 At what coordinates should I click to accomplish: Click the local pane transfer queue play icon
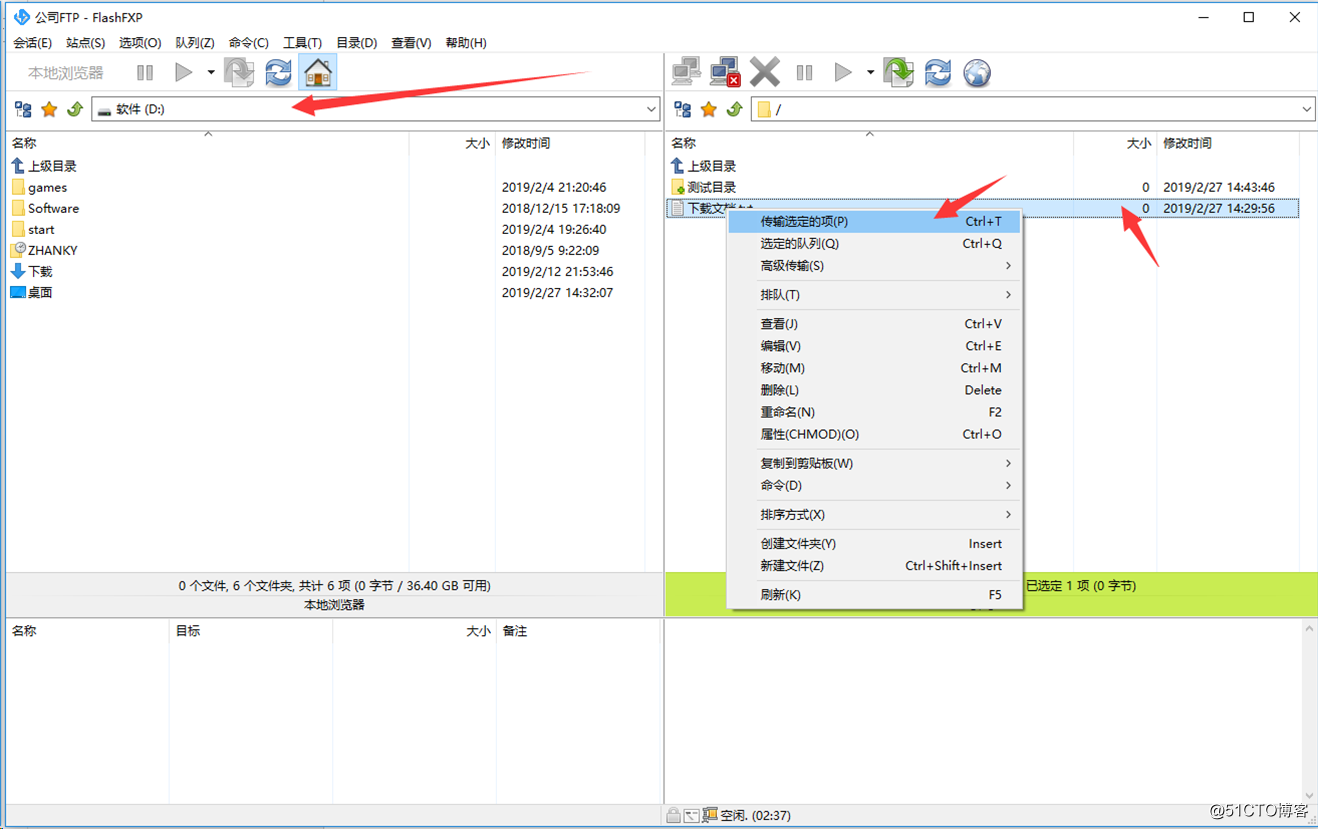point(184,72)
